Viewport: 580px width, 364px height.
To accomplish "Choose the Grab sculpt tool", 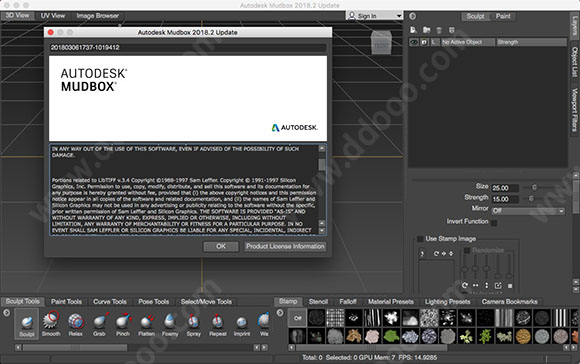I will [x=99, y=324].
